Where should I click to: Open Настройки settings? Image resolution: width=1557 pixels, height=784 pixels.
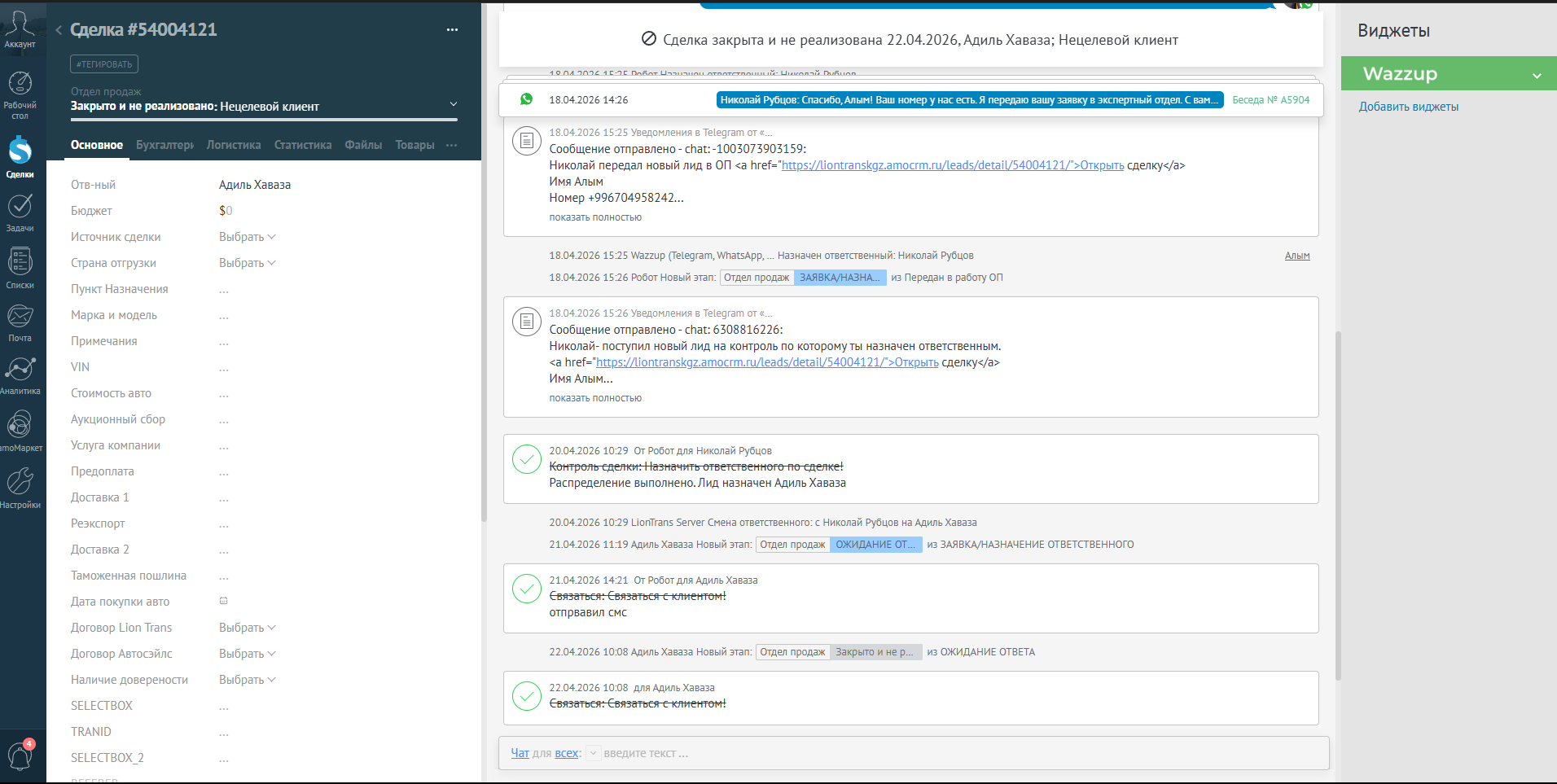coord(20,488)
